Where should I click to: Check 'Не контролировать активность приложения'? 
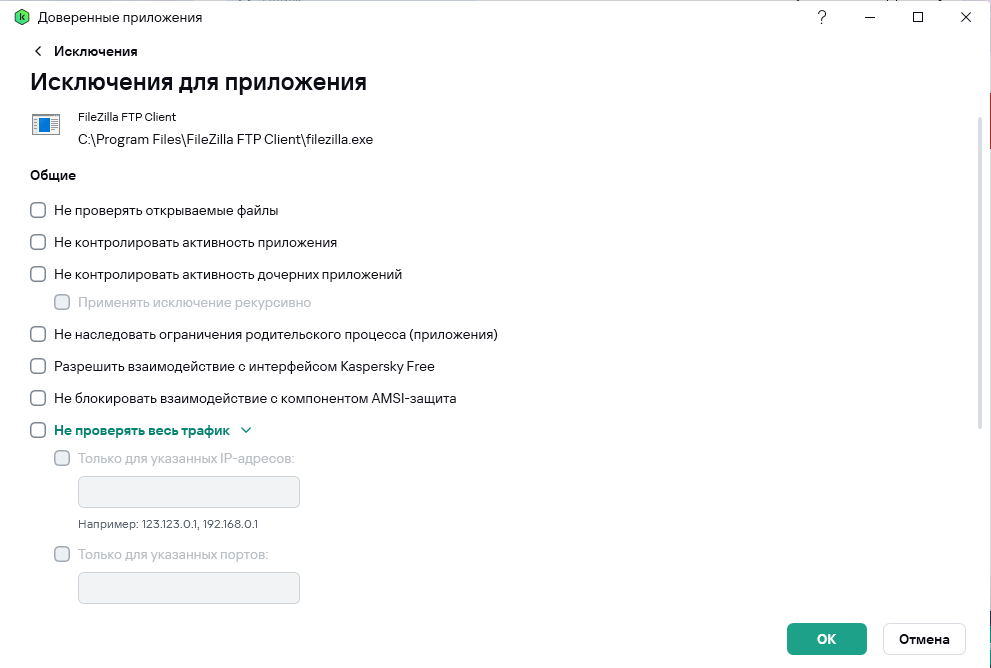click(x=38, y=242)
